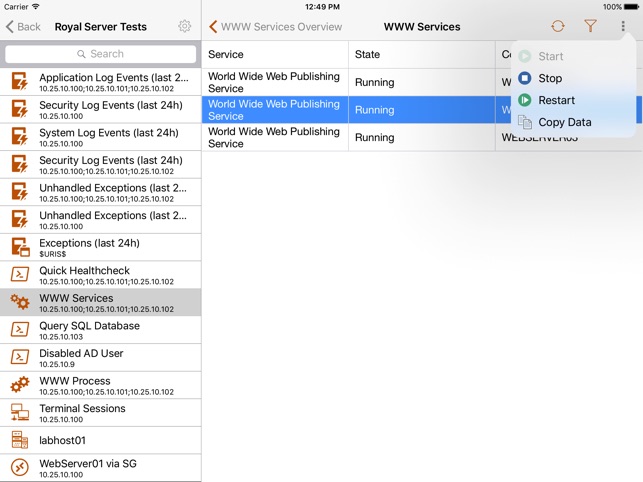The height and width of the screenshot is (482, 643).
Task: Return to WWW Services Overview
Action: pyautogui.click(x=275, y=27)
